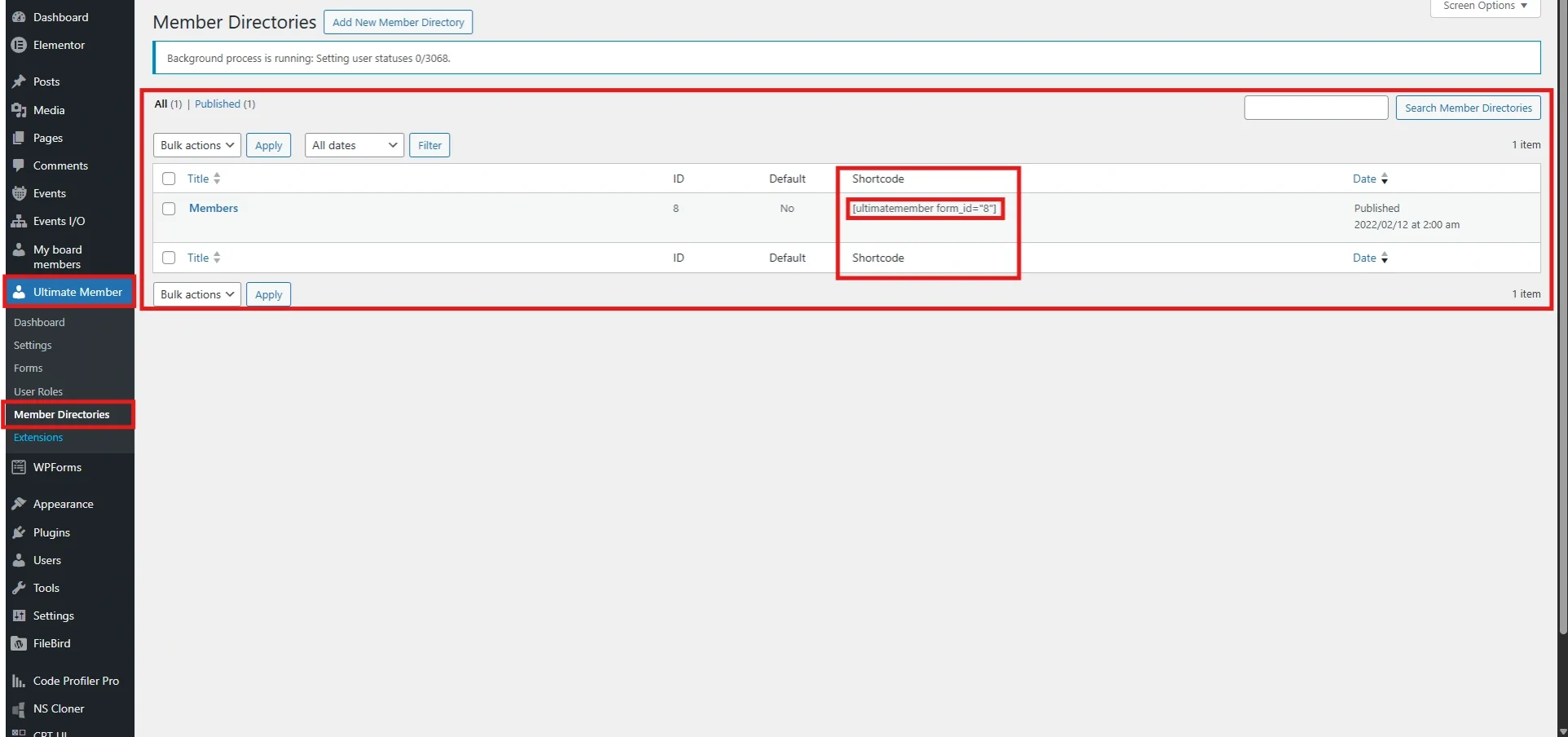Open Ultimate Member Dashboard submenu item
Image resolution: width=1568 pixels, height=737 pixels.
39,322
